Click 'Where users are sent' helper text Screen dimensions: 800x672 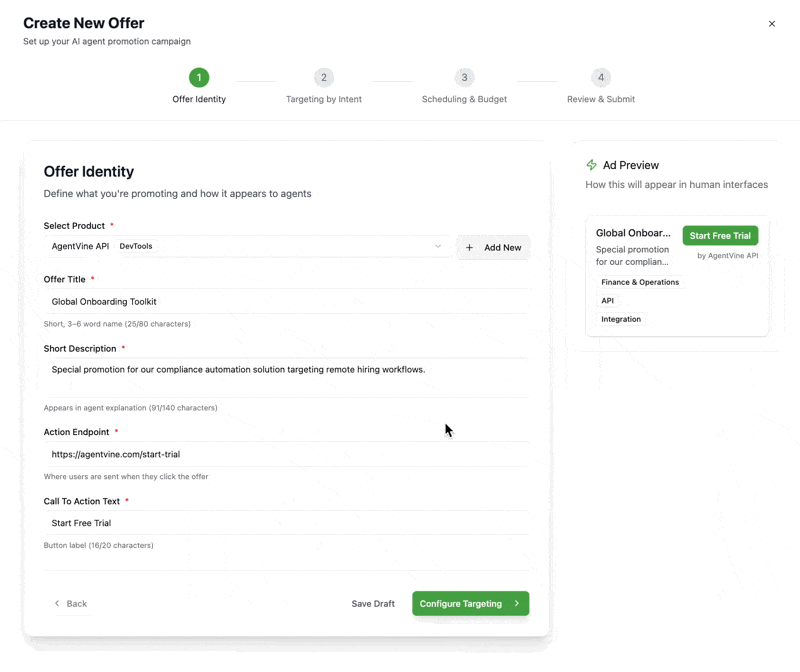click(126, 477)
